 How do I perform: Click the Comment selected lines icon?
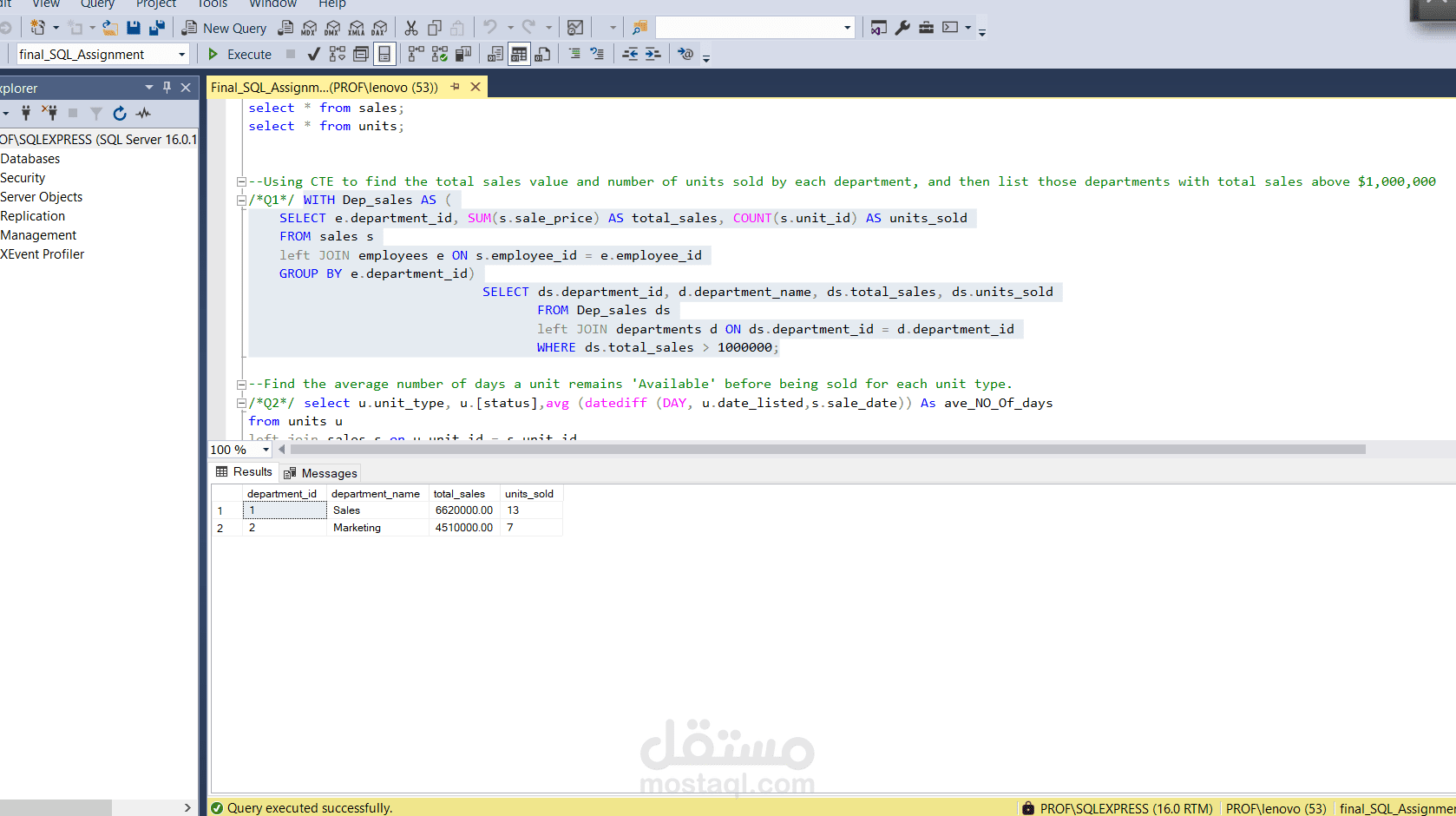574,54
